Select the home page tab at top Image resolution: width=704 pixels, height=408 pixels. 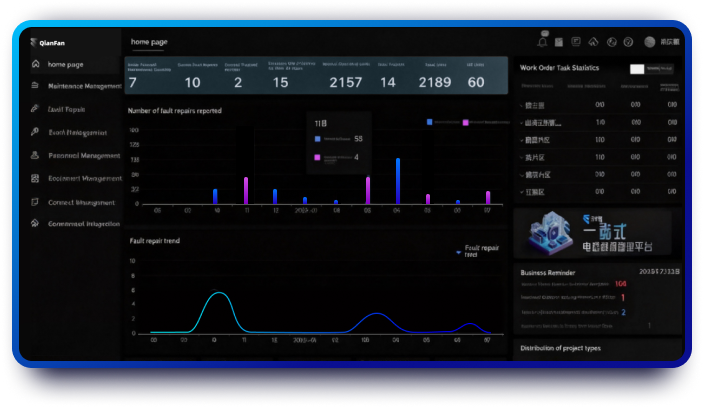[149, 42]
